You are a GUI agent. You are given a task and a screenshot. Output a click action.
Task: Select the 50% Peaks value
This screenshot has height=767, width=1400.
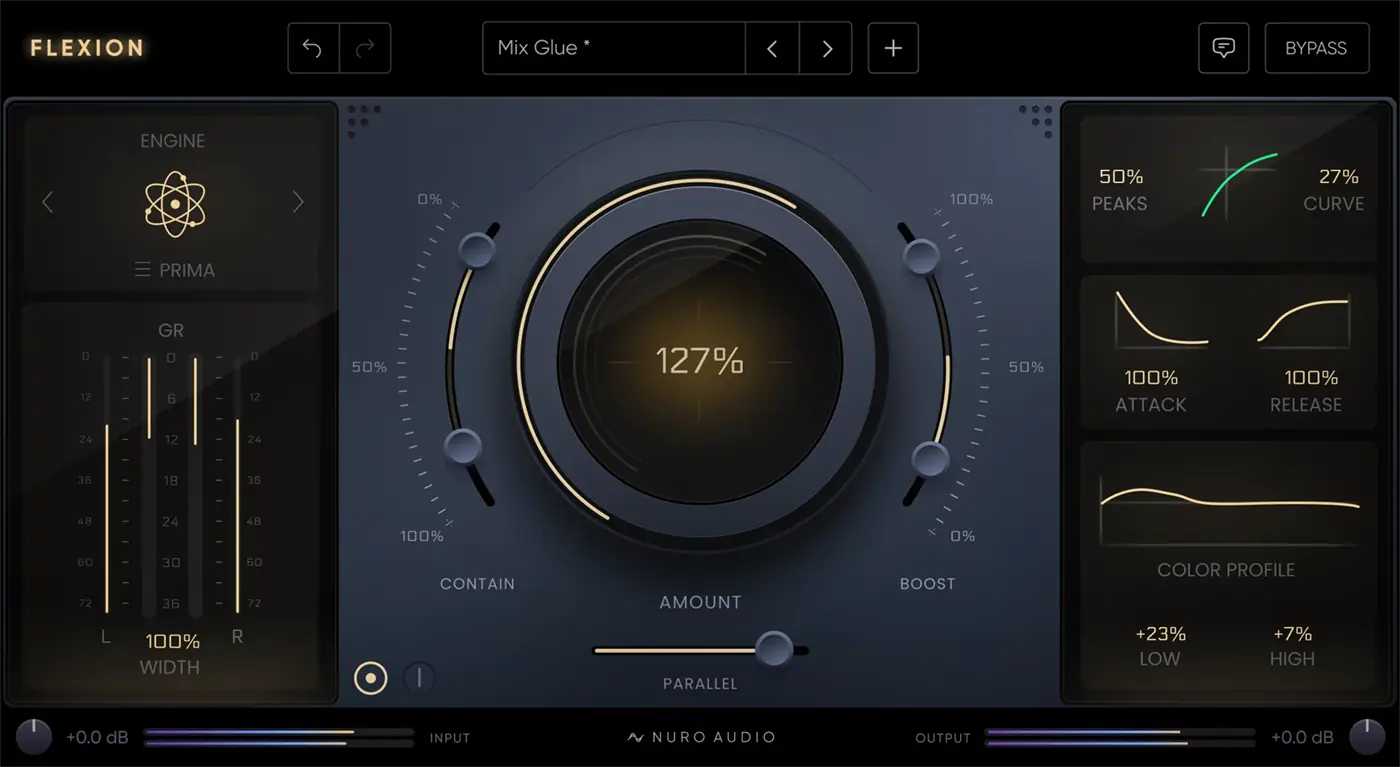pos(1121,177)
